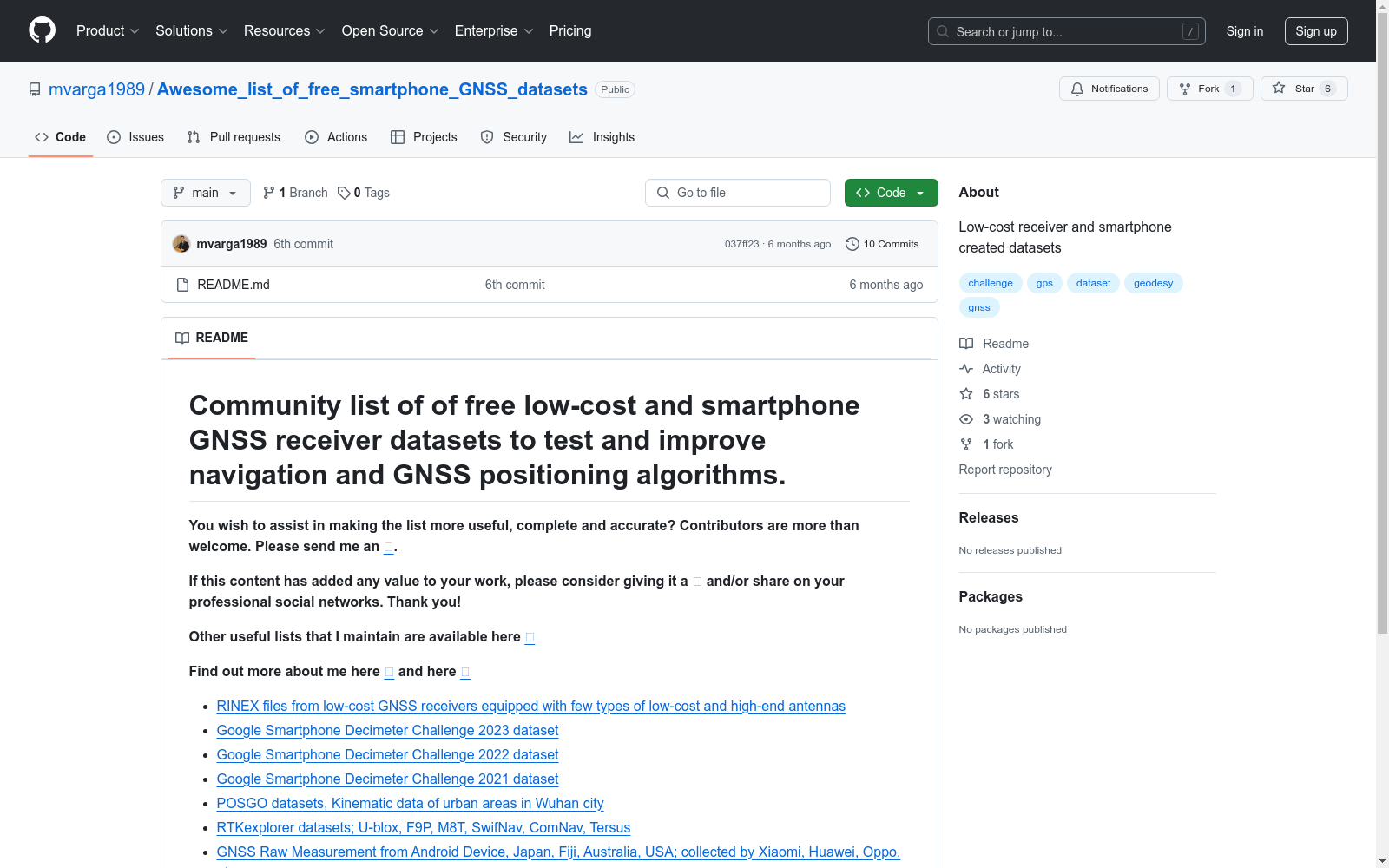Open commit history via clock icon
This screenshot has width=1389, height=868.
click(x=852, y=244)
